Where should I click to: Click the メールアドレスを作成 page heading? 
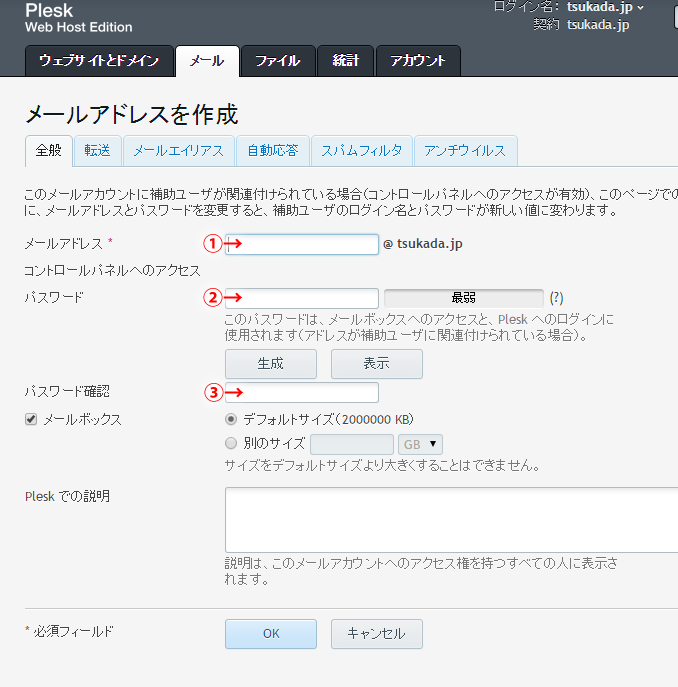(131, 115)
